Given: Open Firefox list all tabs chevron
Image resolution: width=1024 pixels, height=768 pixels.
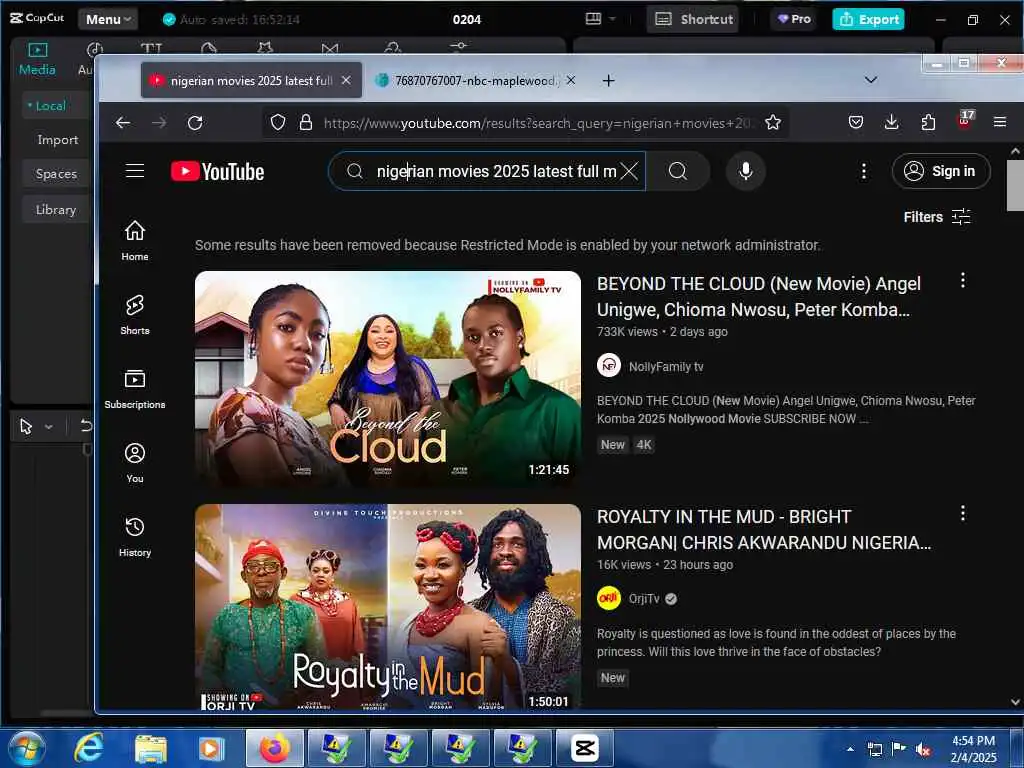Looking at the screenshot, I should tap(871, 80).
